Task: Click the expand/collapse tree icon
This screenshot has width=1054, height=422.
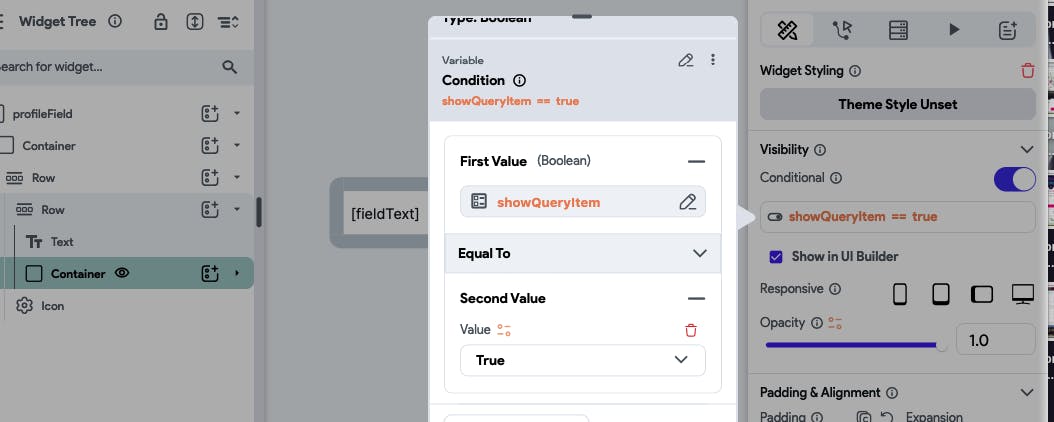Action: click(x=194, y=22)
